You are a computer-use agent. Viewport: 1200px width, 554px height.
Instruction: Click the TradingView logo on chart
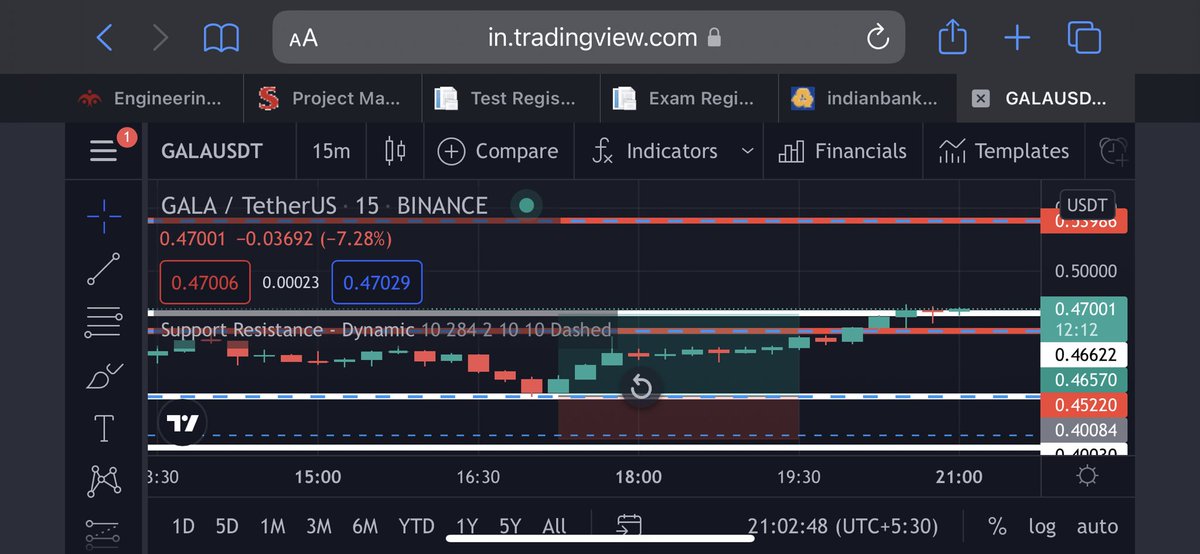184,423
